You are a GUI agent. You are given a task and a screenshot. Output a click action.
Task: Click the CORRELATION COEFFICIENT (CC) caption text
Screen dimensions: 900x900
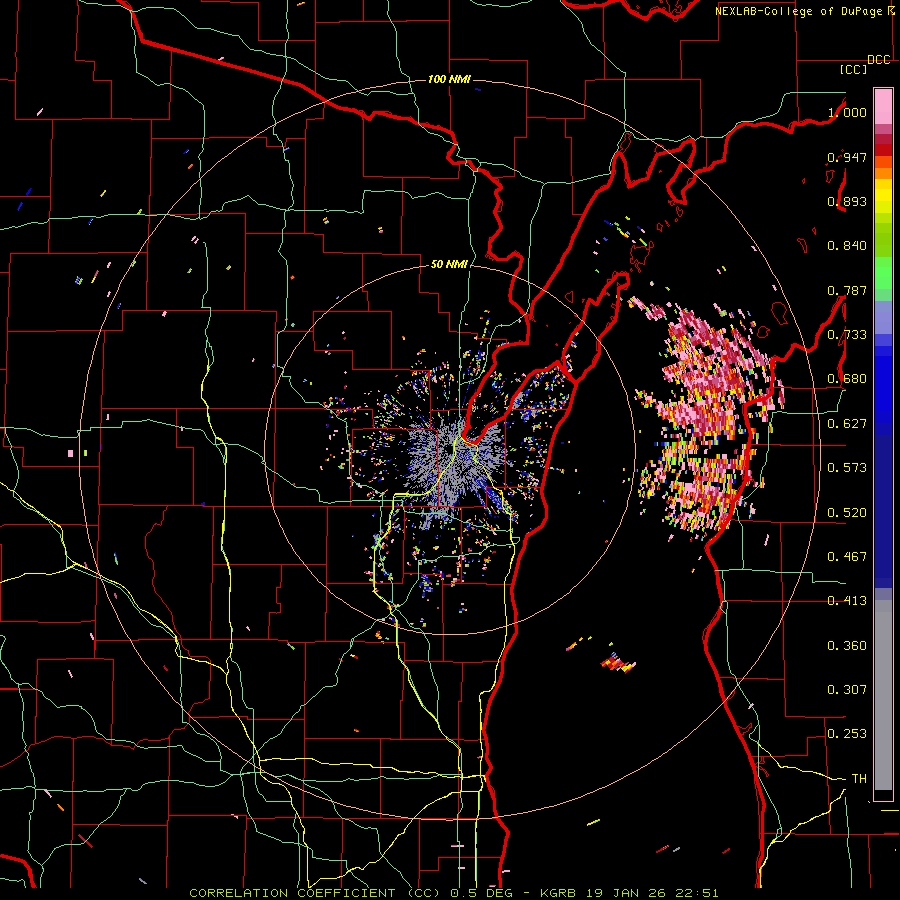click(x=316, y=893)
